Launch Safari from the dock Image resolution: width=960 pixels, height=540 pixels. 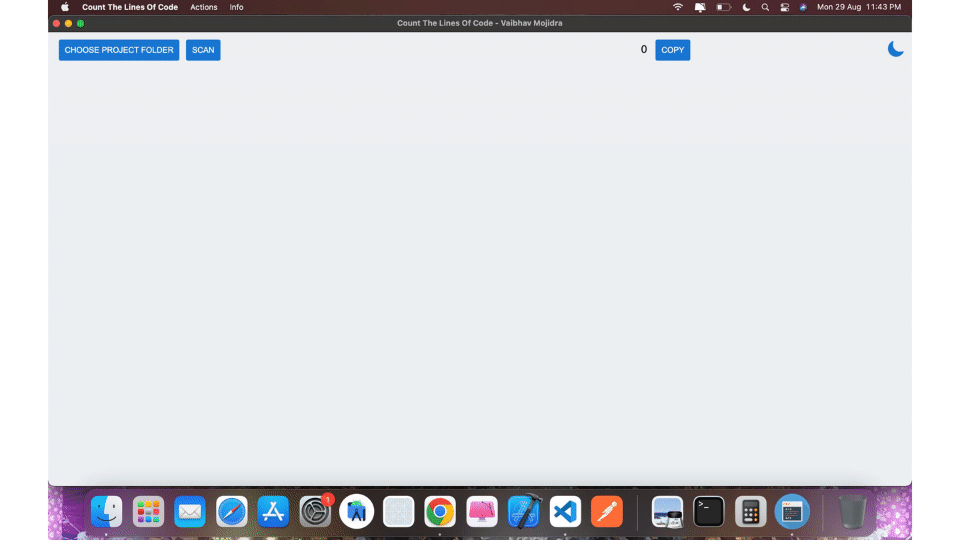[232, 512]
